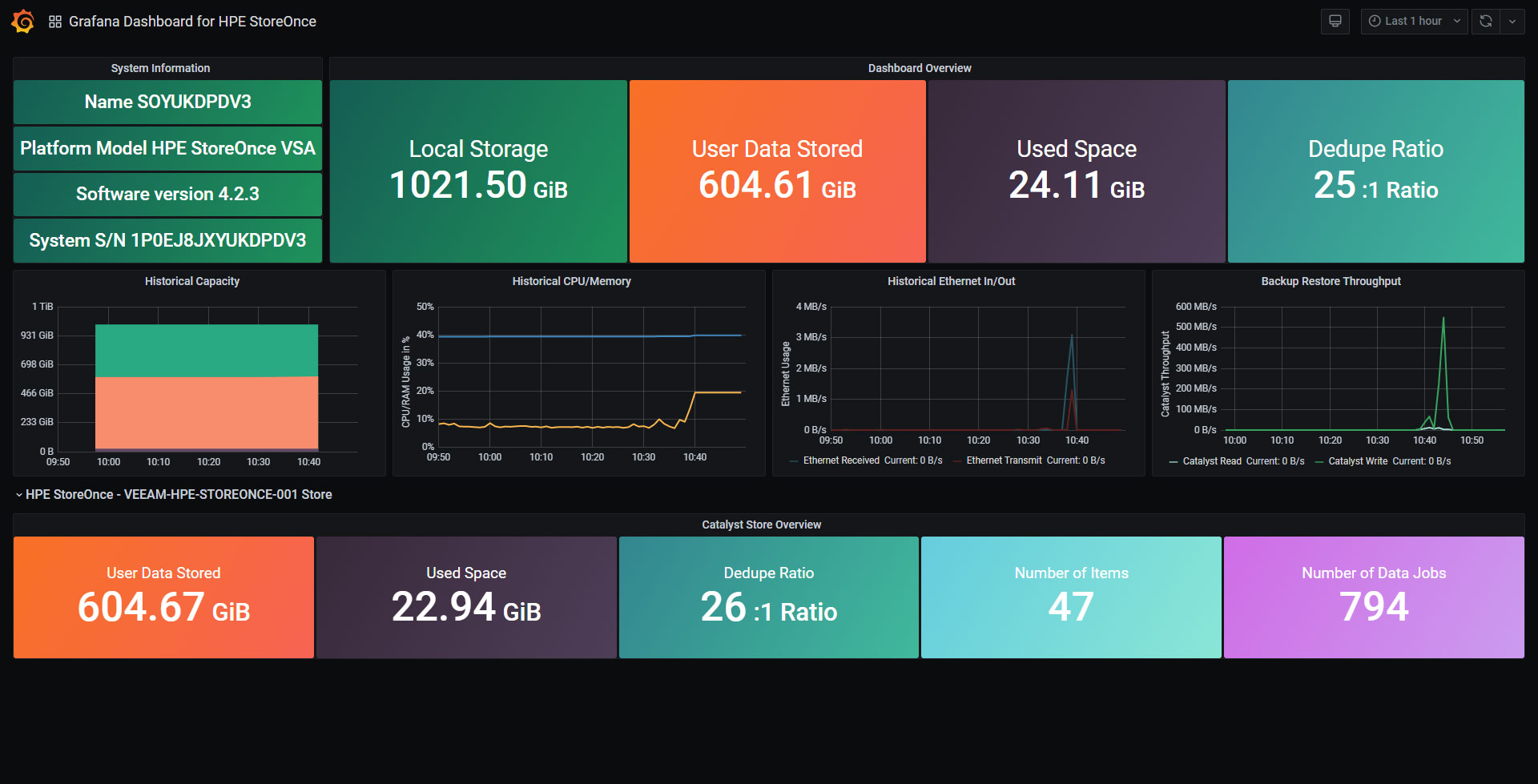
Task: Click the System S/N 1P0EJ8JXYUKDPDV3 tile
Action: (167, 240)
